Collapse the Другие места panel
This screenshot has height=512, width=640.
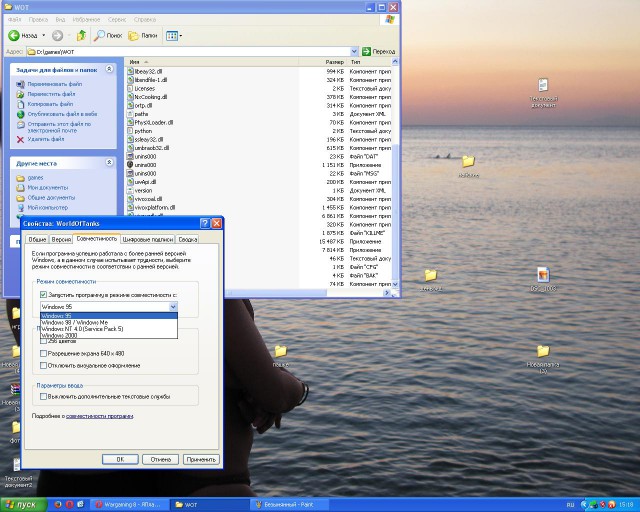tap(109, 163)
